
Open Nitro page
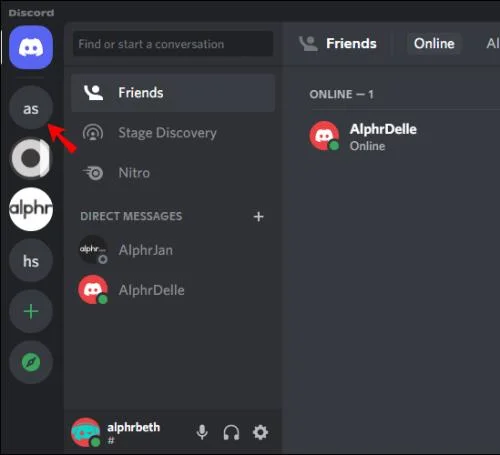[173, 173]
